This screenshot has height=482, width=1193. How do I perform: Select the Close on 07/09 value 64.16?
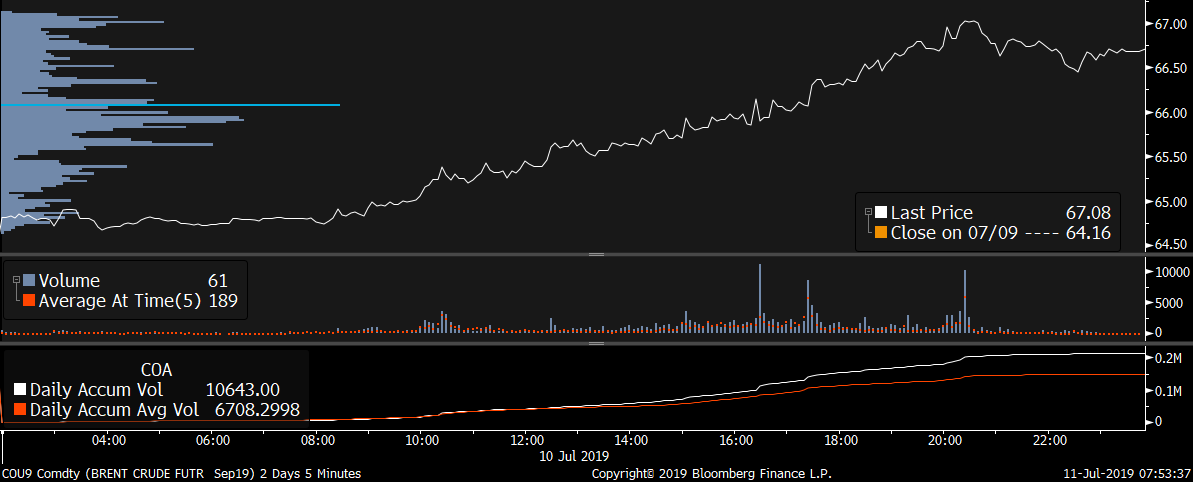click(1087, 233)
